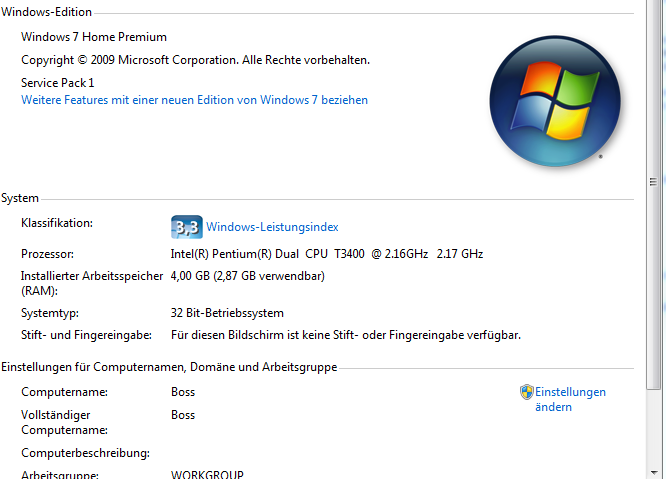Screen dimensions: 666x479
Task: Click the Intel Pentium Dual processor value
Action: pos(327,254)
